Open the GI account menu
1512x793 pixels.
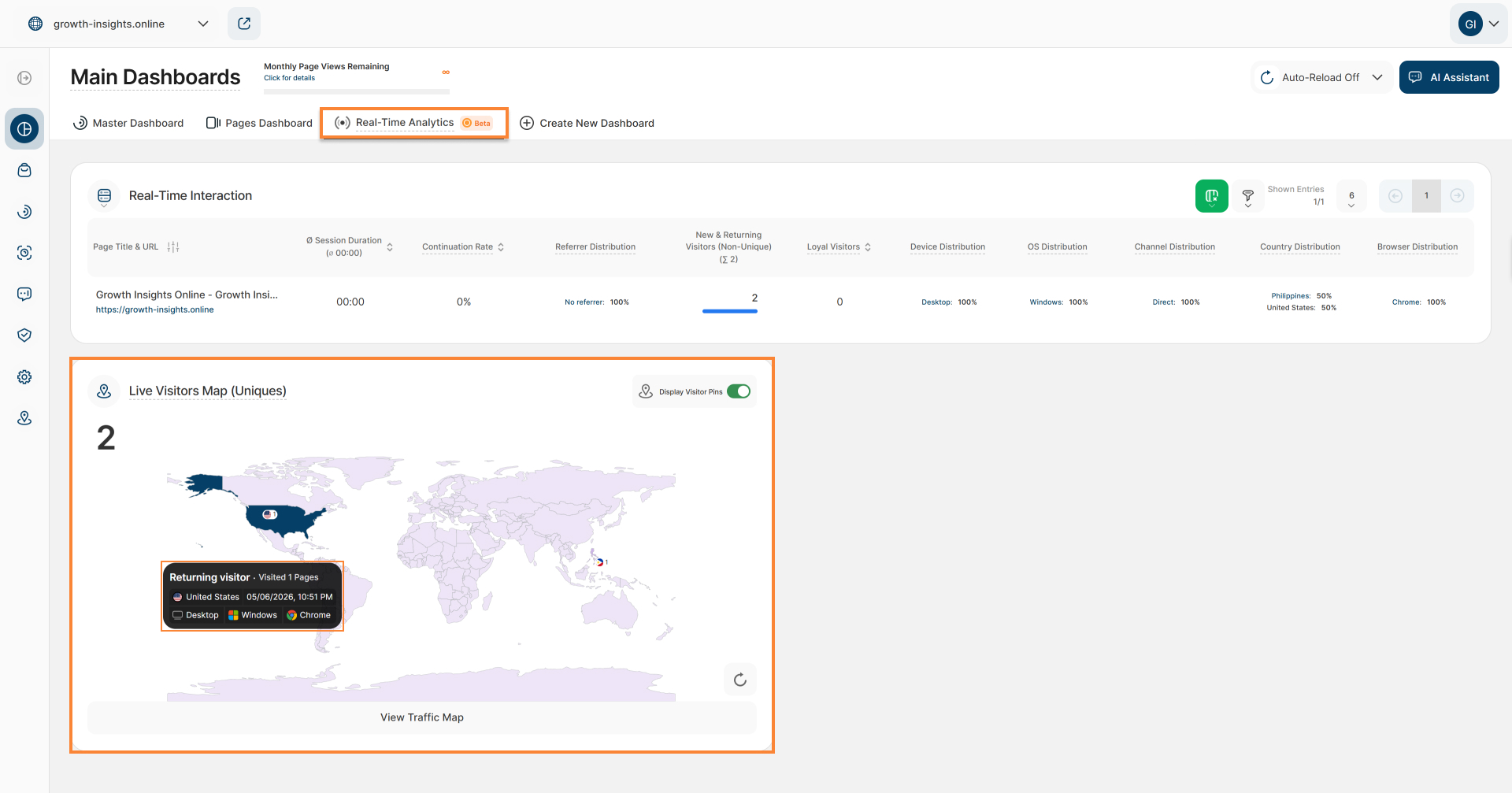coord(1478,24)
